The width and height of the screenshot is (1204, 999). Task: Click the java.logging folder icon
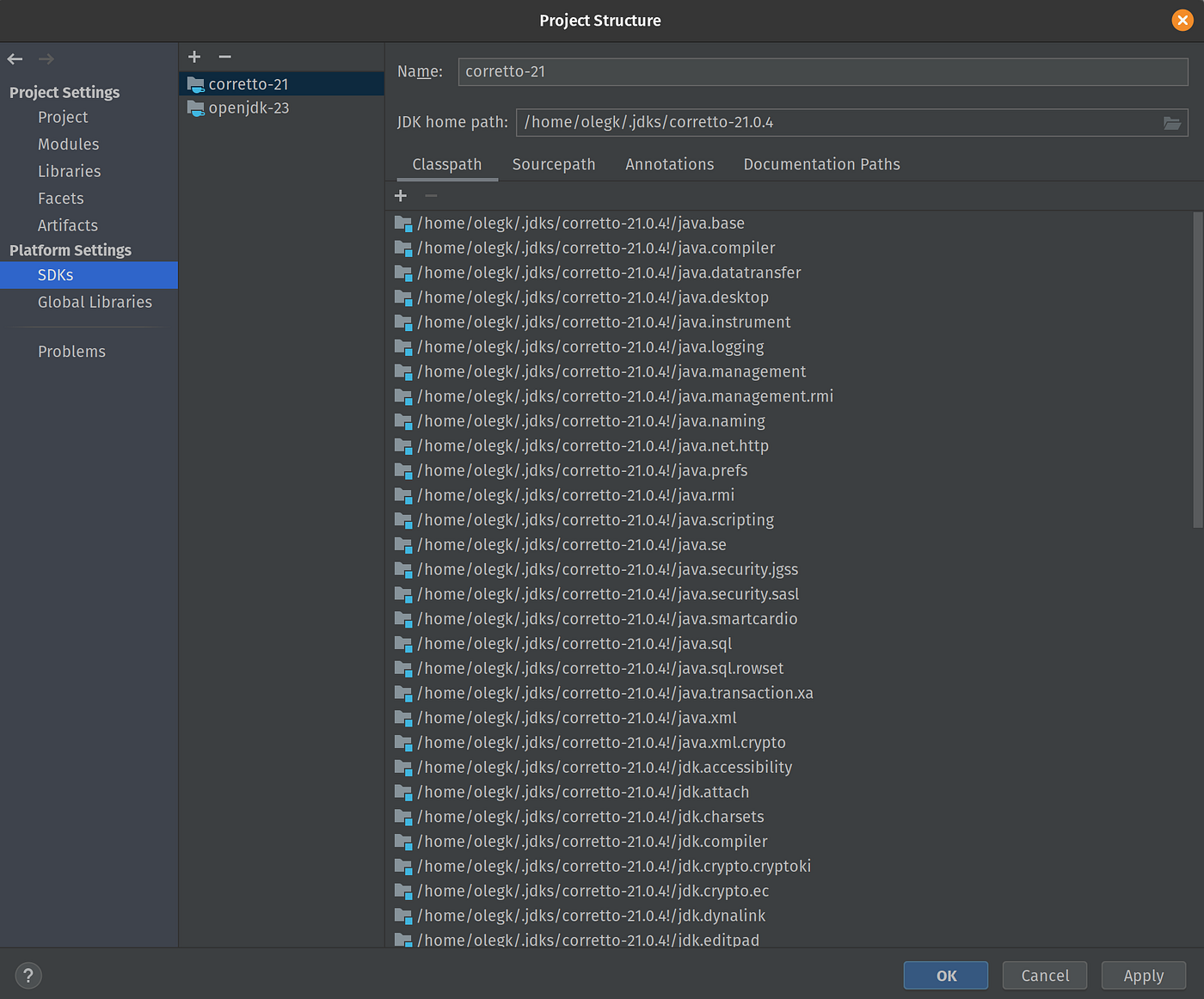click(x=402, y=347)
